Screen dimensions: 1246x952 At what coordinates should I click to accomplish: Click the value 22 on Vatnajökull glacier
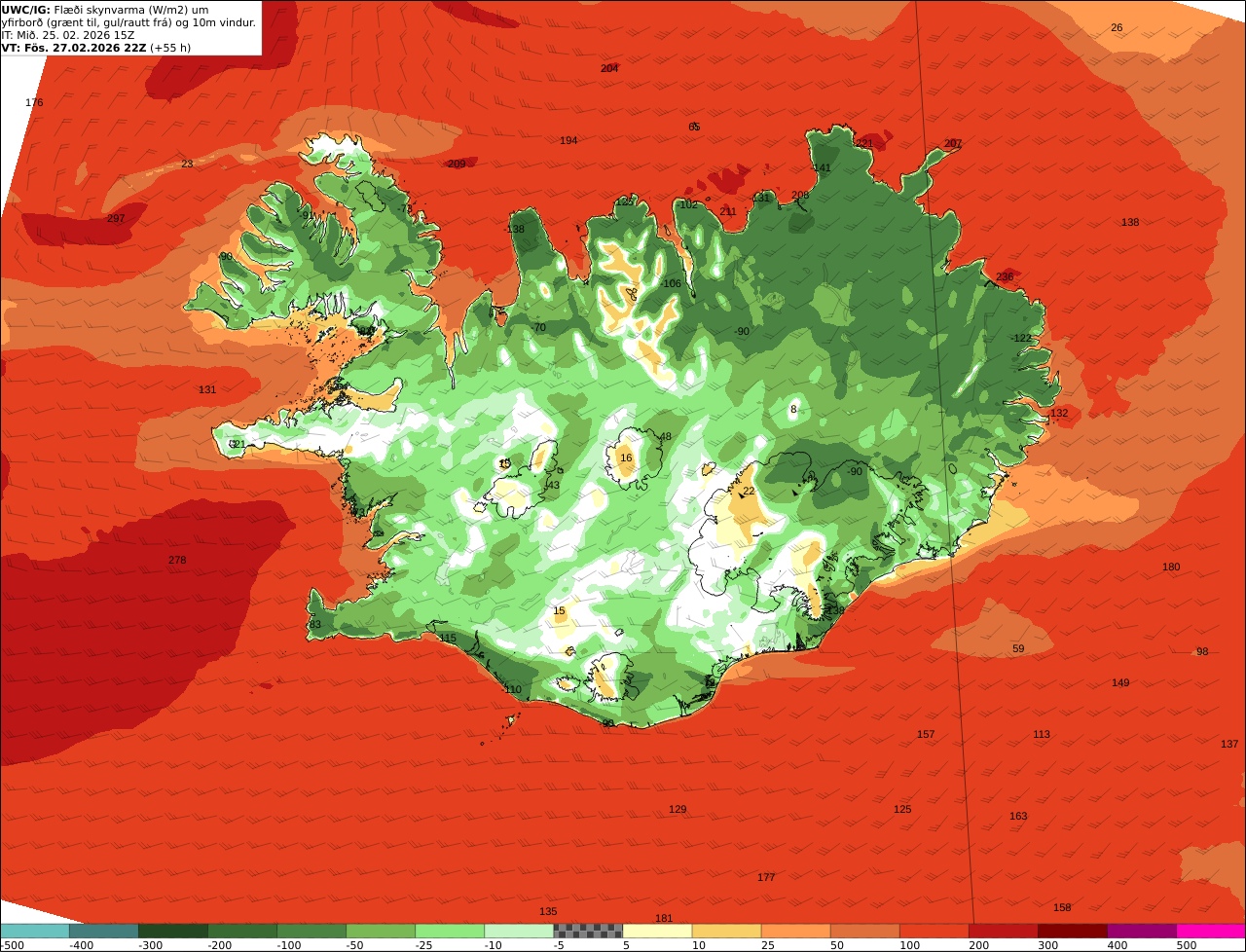(x=749, y=491)
